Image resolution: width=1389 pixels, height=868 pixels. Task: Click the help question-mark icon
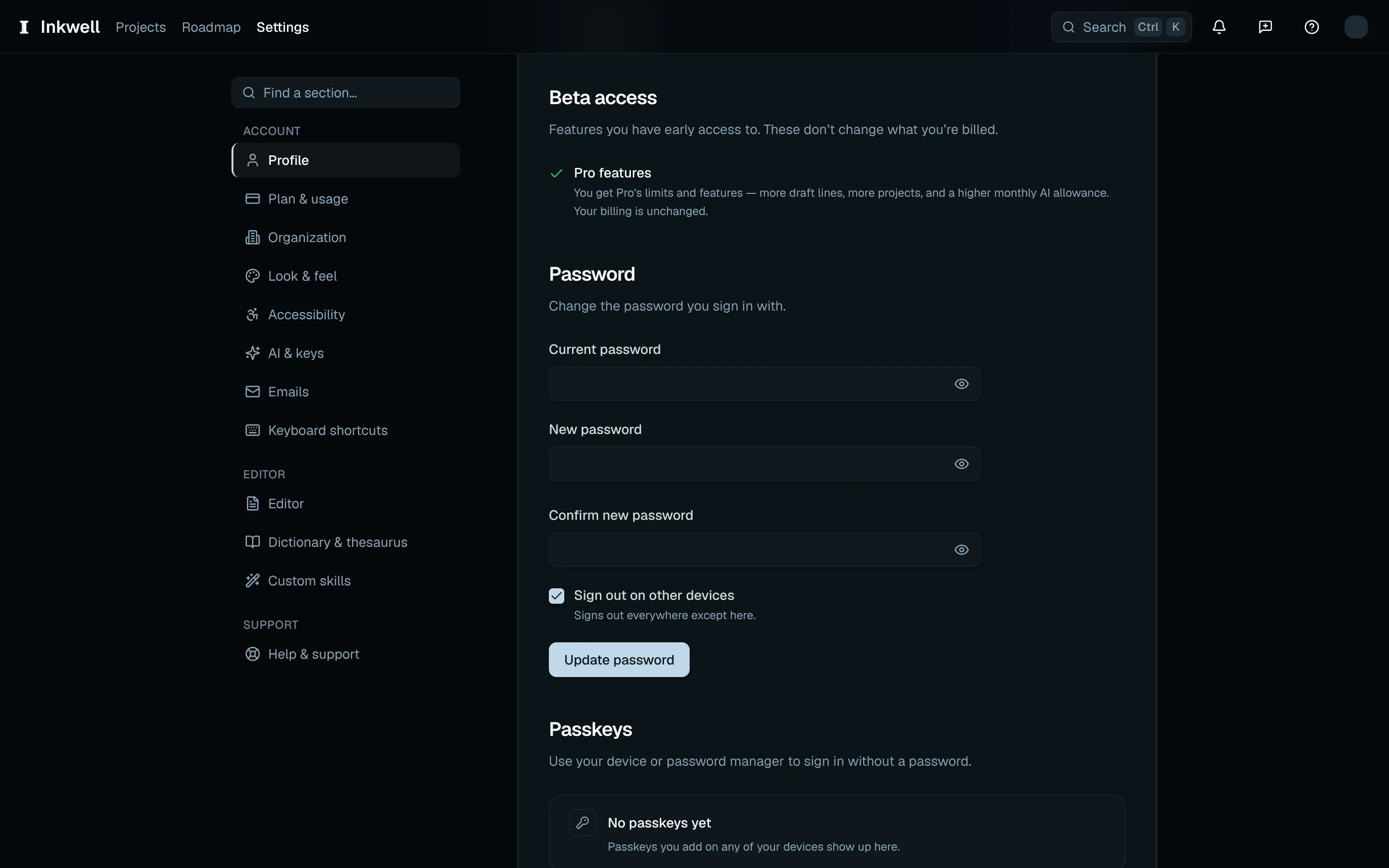(1311, 27)
